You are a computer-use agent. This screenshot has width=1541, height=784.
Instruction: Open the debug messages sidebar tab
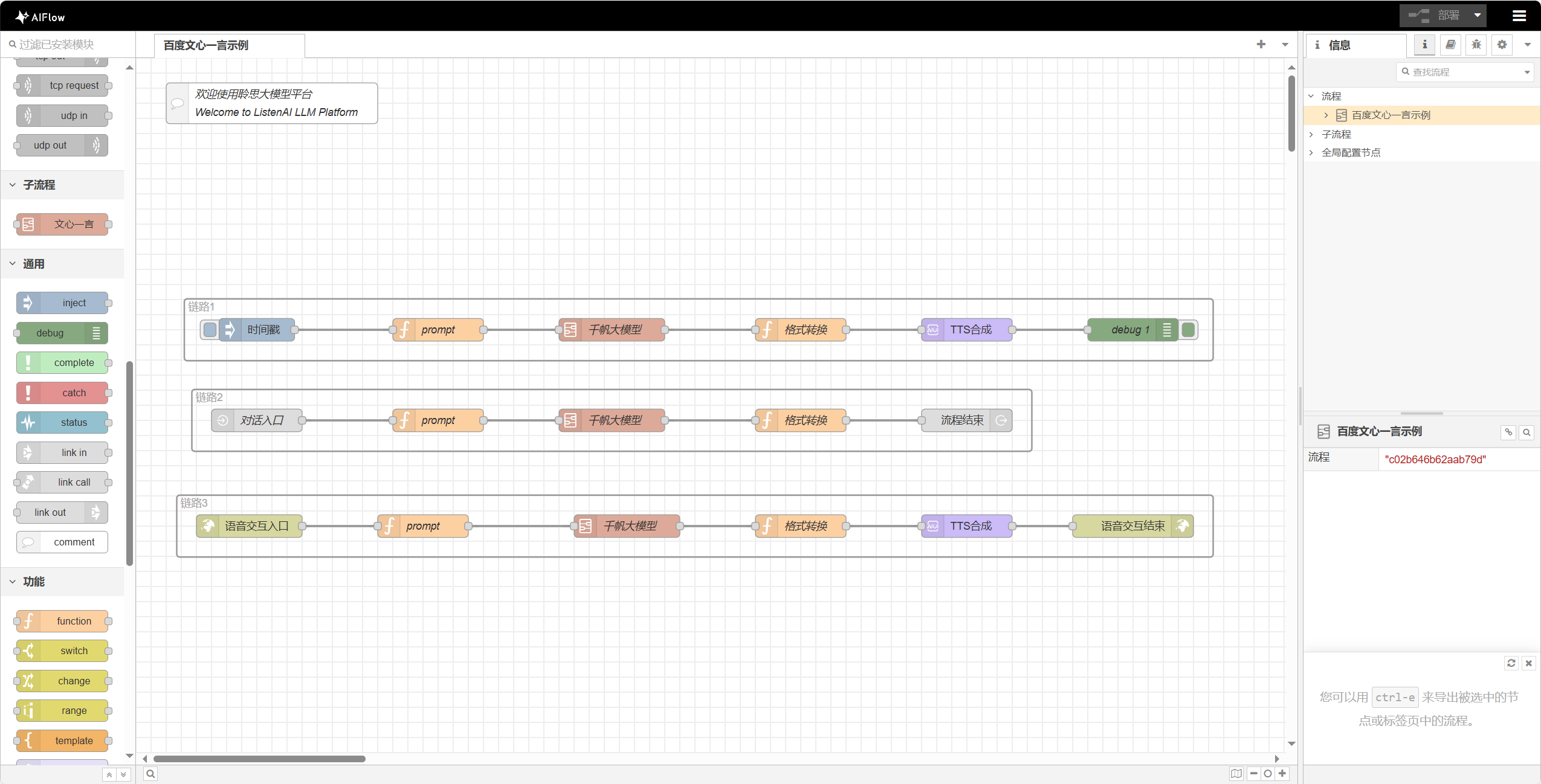(1476, 45)
